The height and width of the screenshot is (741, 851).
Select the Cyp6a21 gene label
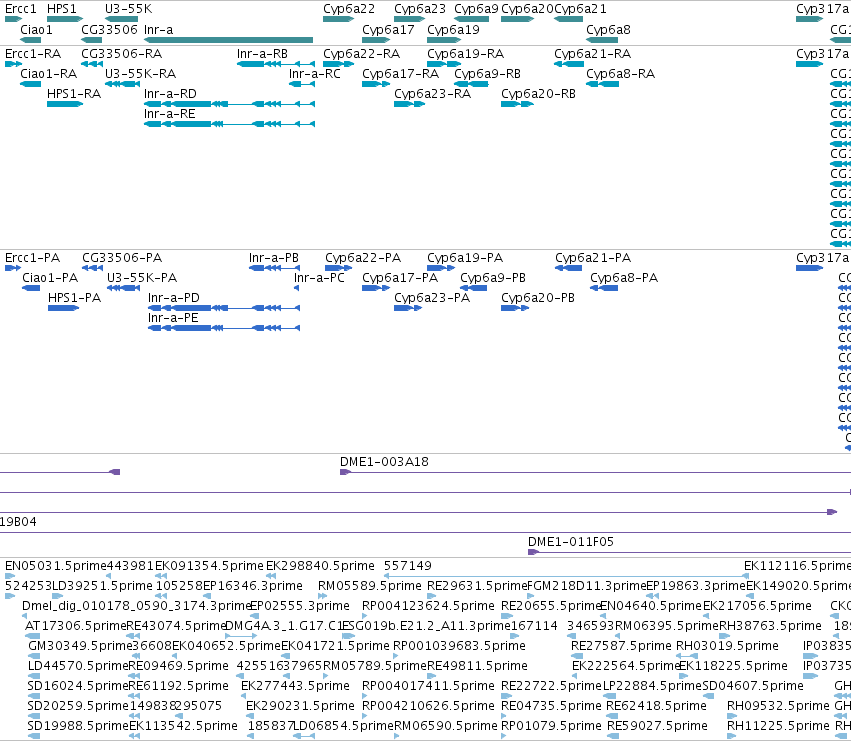pos(580,9)
